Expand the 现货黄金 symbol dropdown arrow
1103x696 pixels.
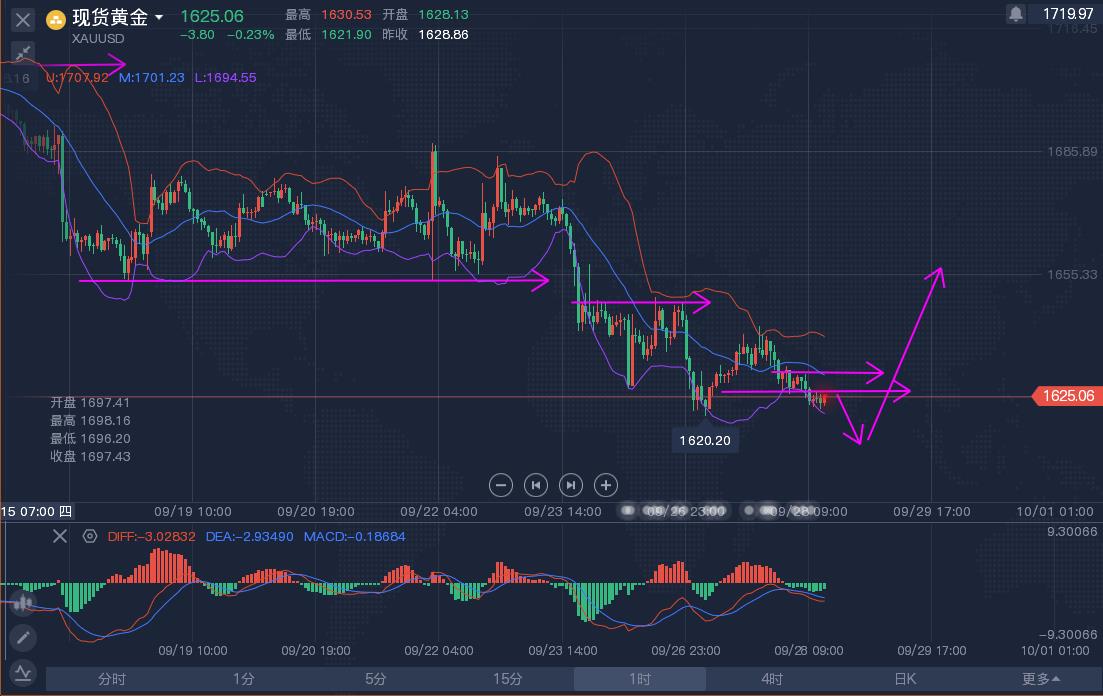pos(159,18)
